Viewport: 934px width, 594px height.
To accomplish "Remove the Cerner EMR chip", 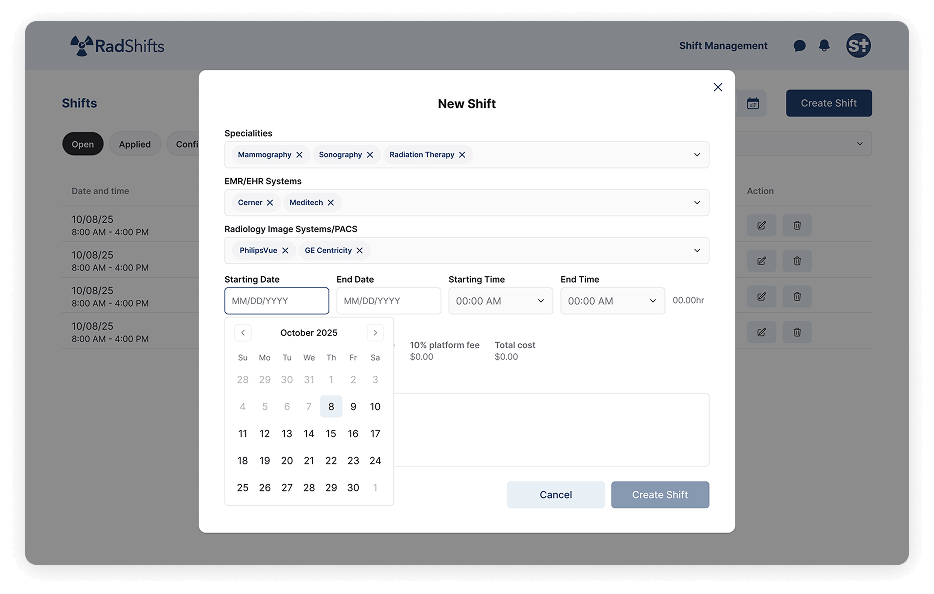I will [272, 201].
